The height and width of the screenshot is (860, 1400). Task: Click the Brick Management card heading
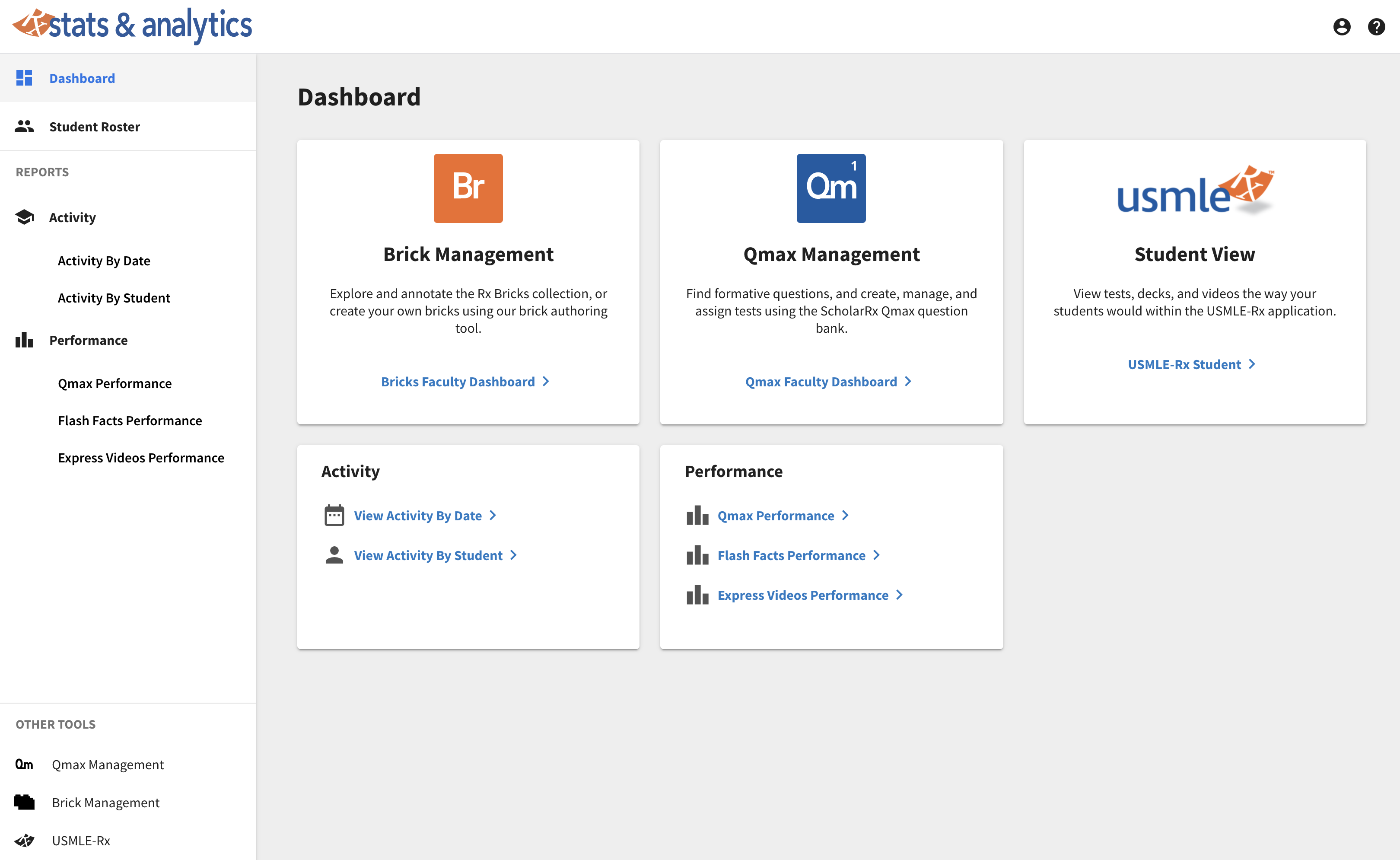coord(468,254)
